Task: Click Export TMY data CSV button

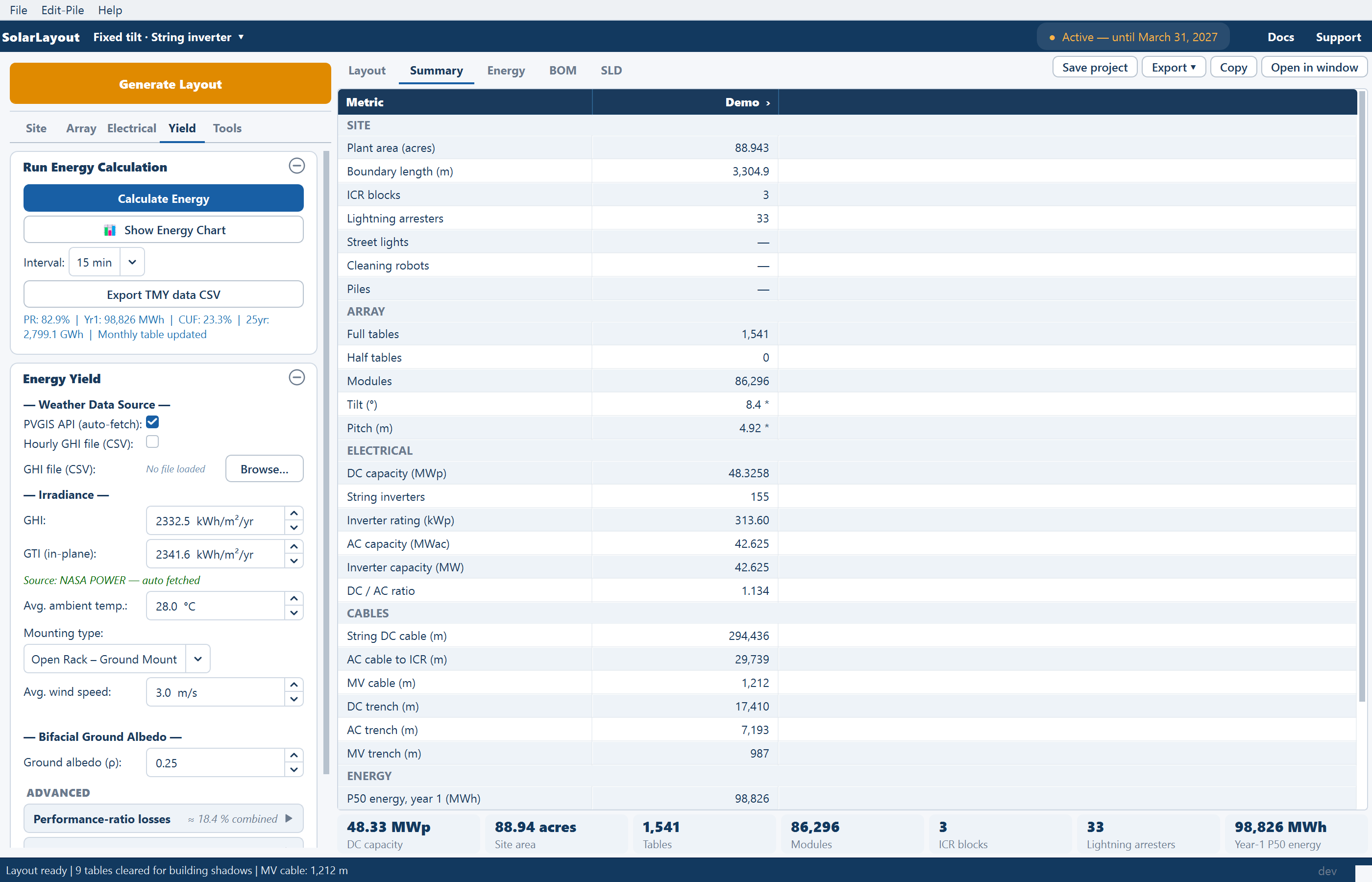Action: (x=163, y=294)
